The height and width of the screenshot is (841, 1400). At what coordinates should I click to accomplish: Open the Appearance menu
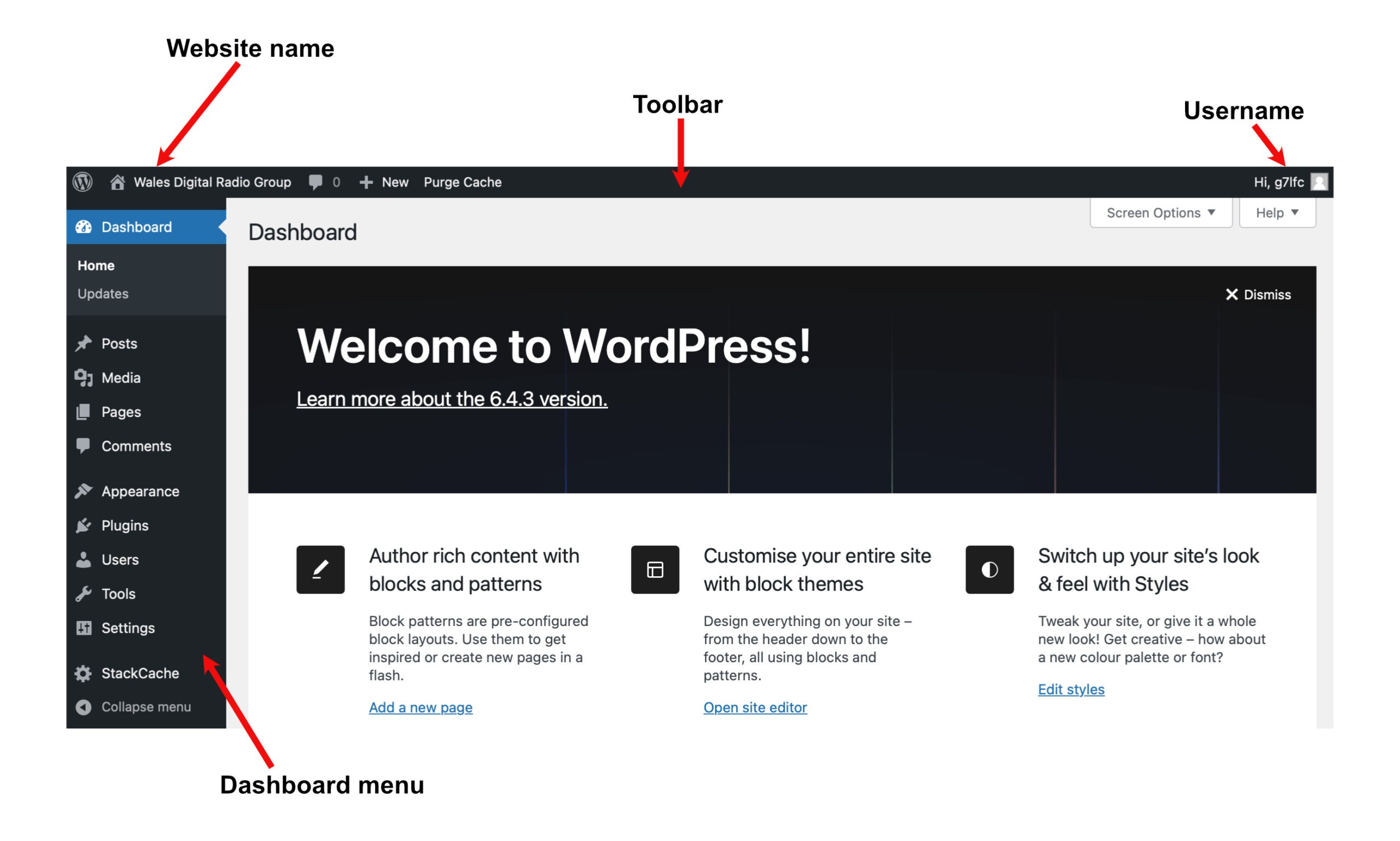[x=146, y=491]
